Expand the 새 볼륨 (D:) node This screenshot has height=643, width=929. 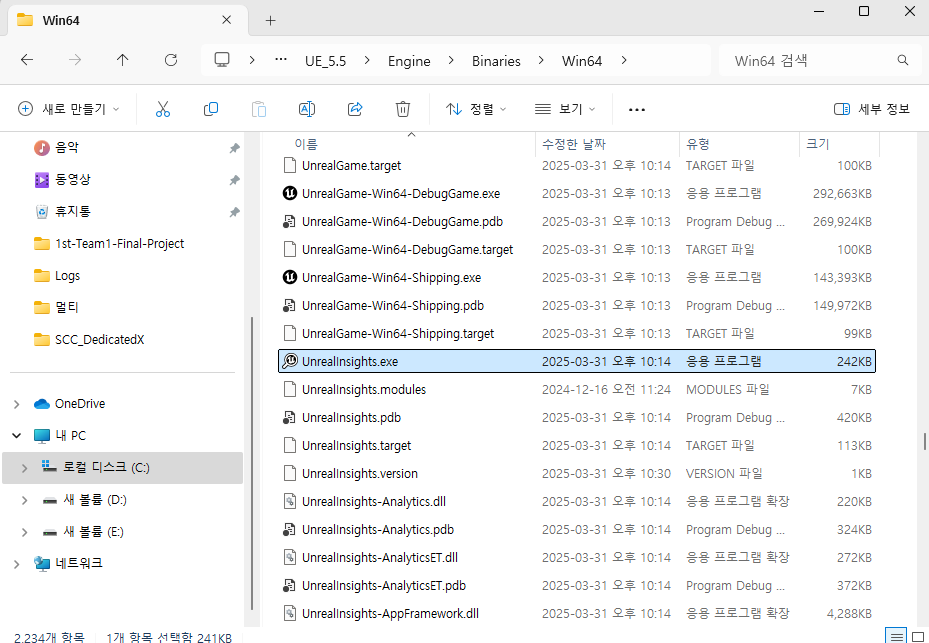tap(24, 500)
